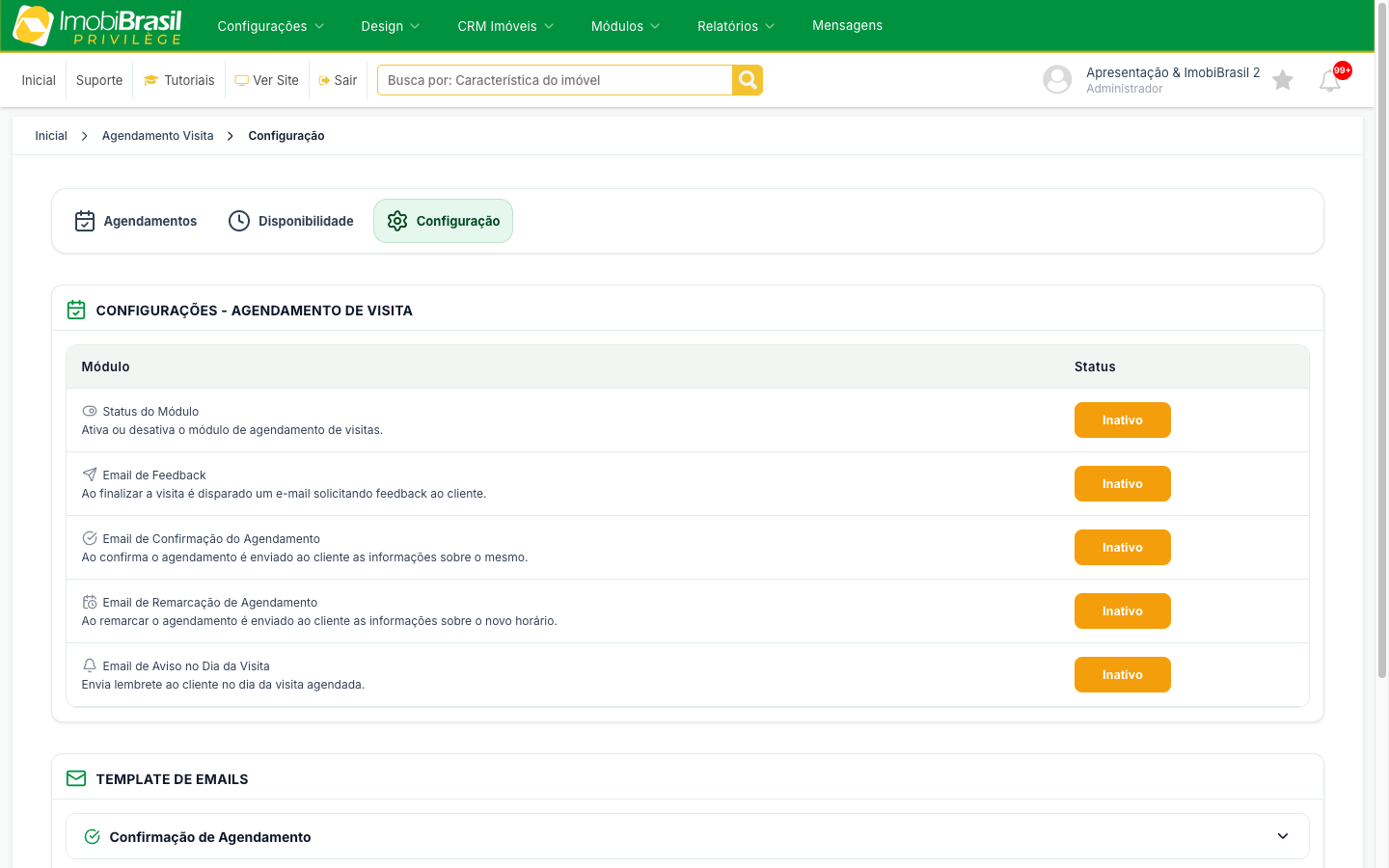Click the Sair logout link
The height and width of the screenshot is (868, 1389).
[x=338, y=80]
